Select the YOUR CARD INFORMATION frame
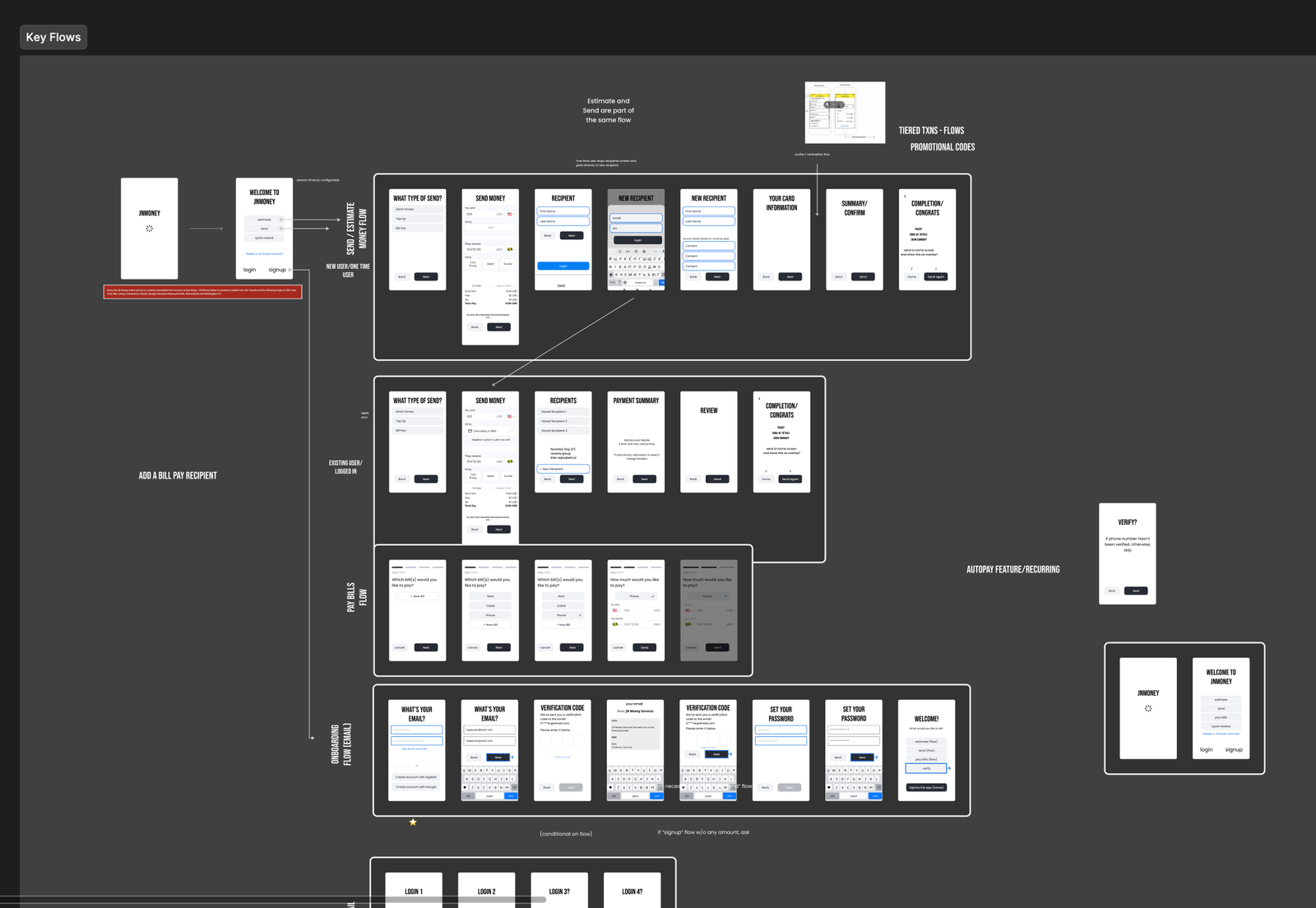This screenshot has width=1316, height=908. [781, 239]
